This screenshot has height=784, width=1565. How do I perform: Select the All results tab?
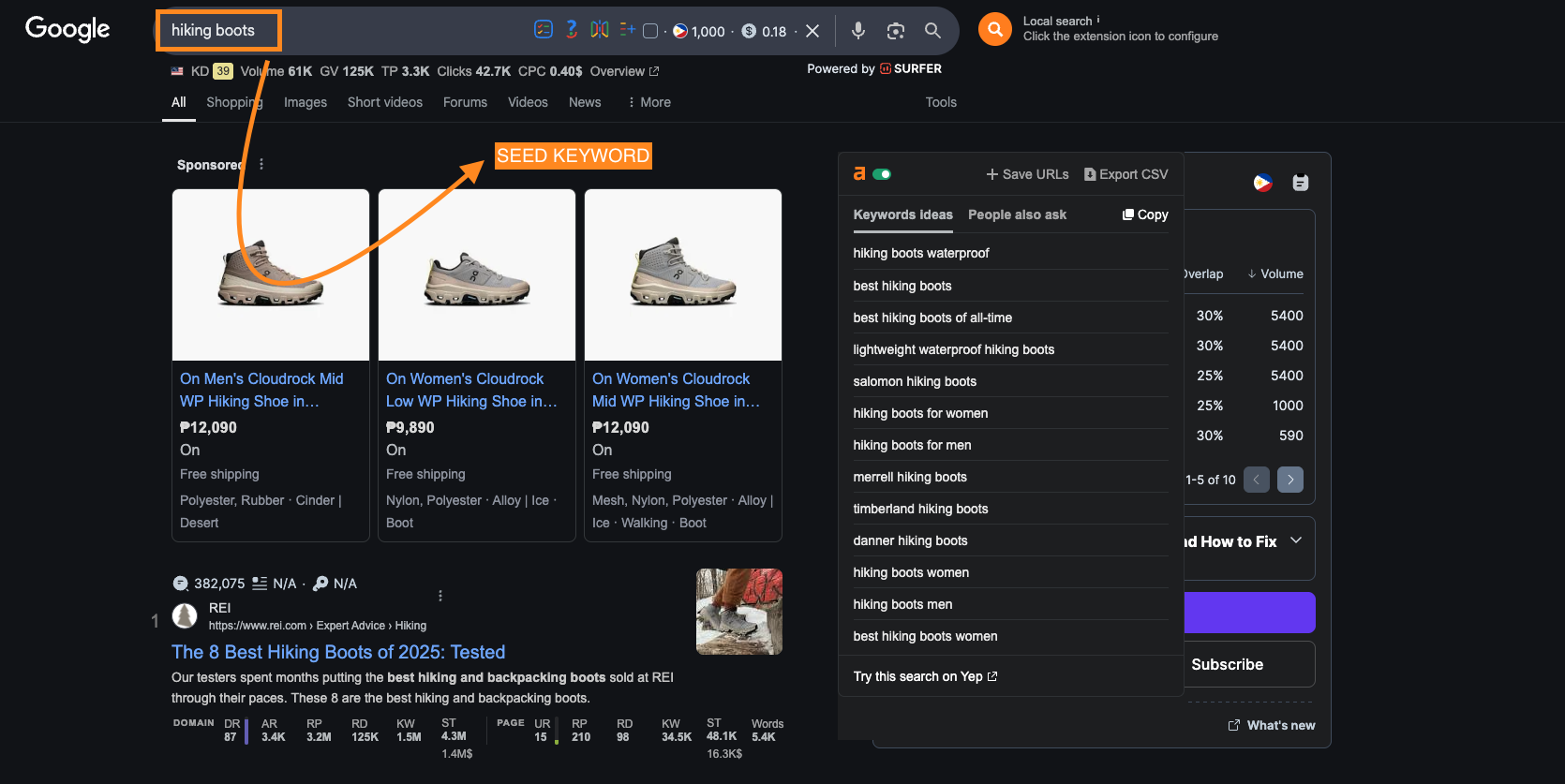179,102
